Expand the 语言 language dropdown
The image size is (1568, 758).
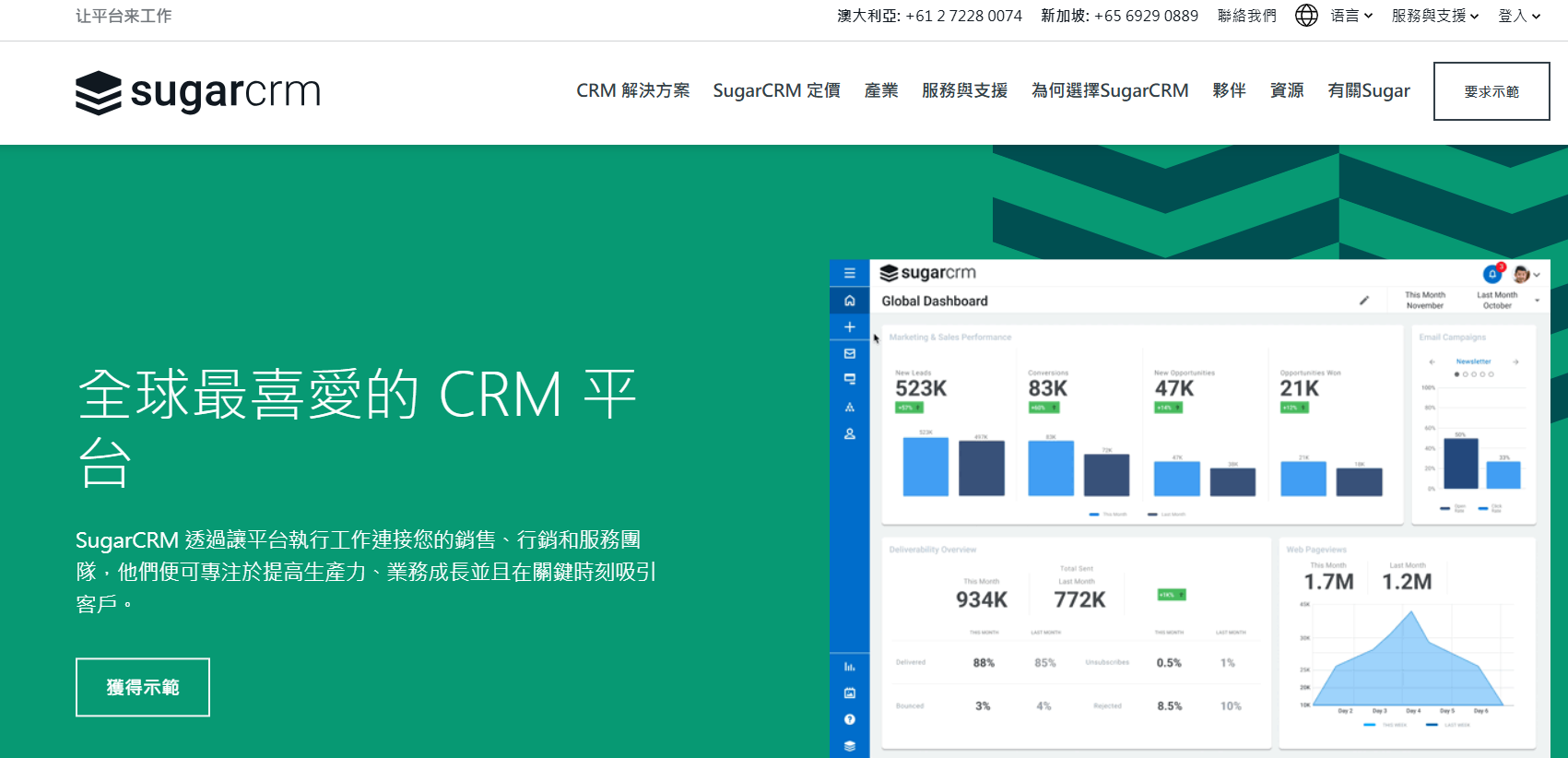click(1351, 16)
